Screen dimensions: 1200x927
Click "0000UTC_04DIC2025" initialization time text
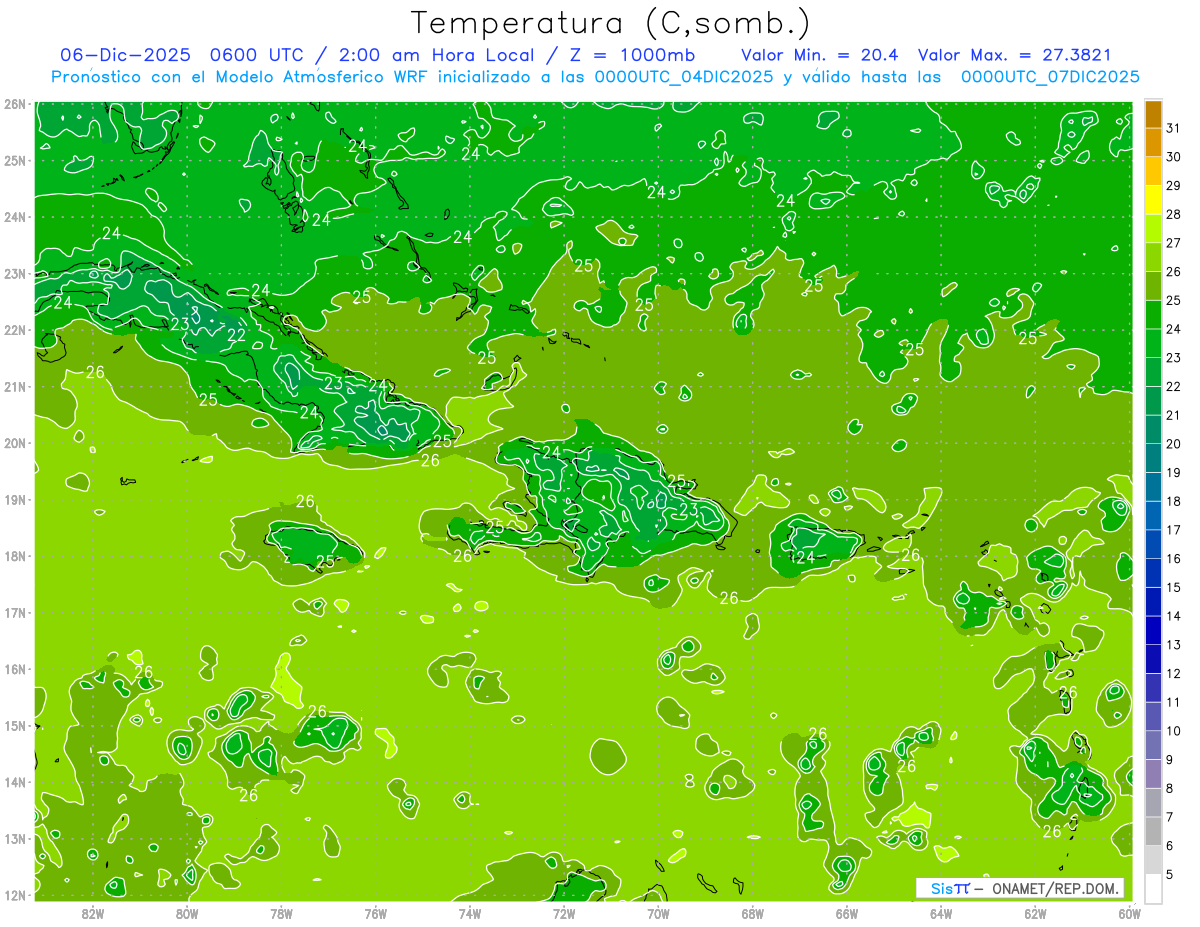click(x=684, y=77)
